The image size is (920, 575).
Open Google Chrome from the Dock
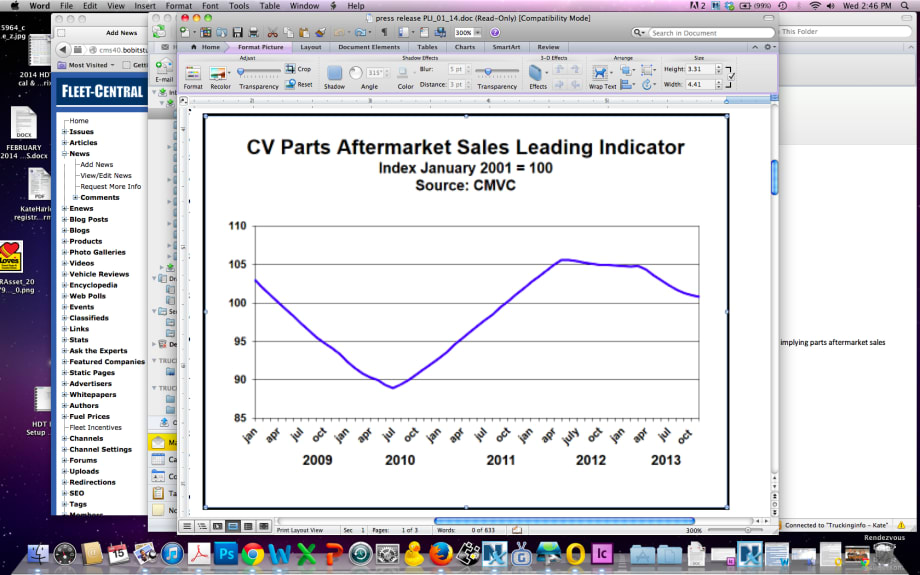coord(253,553)
